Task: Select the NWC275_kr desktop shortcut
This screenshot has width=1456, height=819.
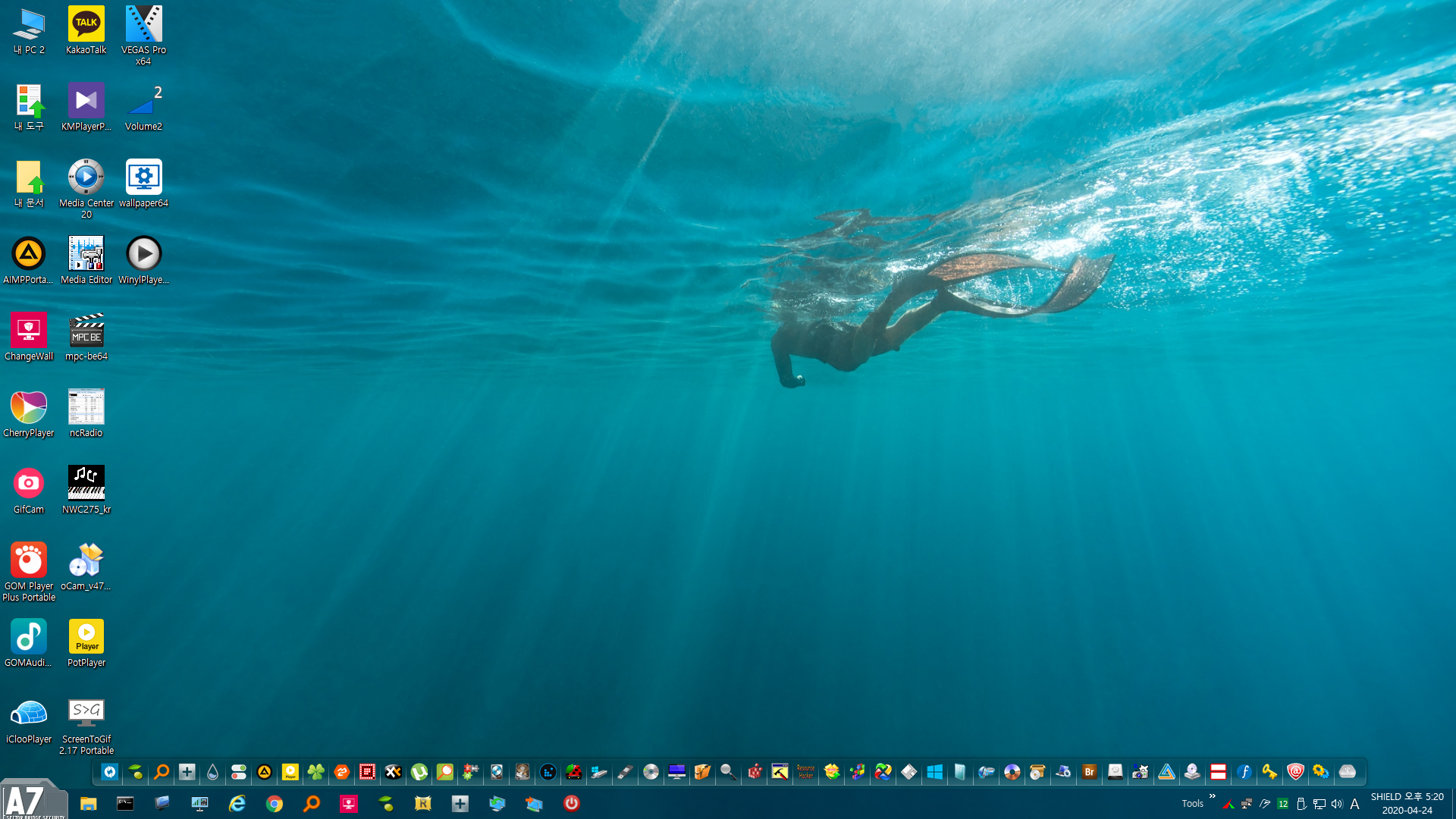Action: pyautogui.click(x=86, y=490)
